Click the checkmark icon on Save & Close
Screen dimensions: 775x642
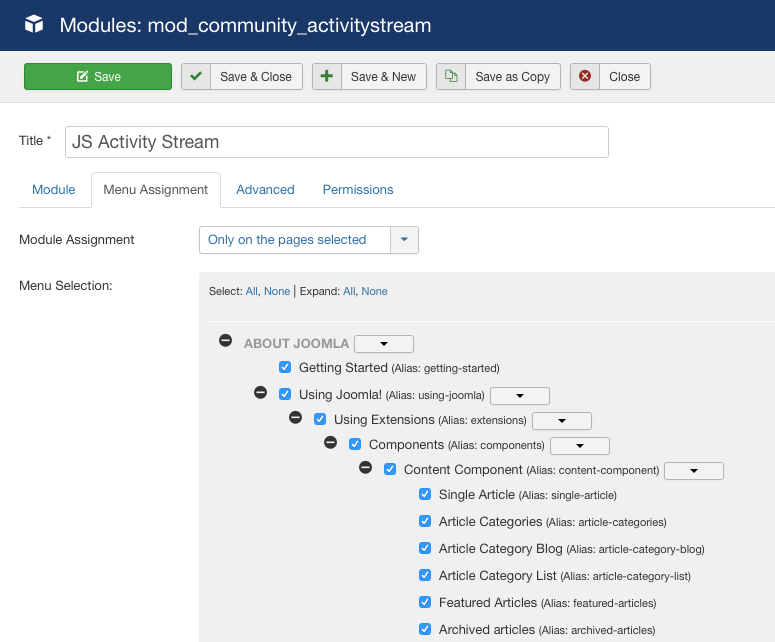coord(196,76)
